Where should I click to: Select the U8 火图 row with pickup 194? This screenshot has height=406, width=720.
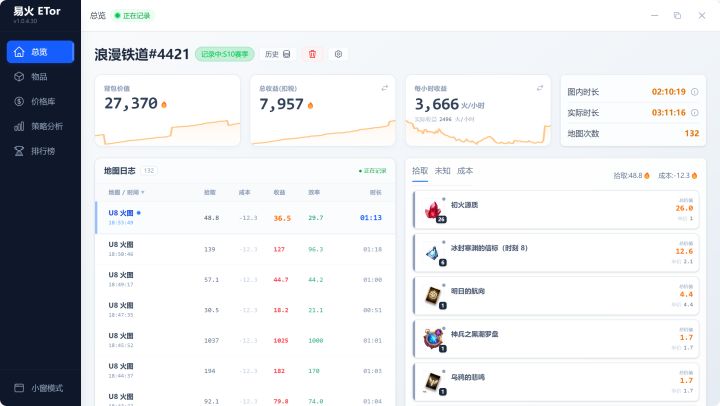tap(245, 371)
